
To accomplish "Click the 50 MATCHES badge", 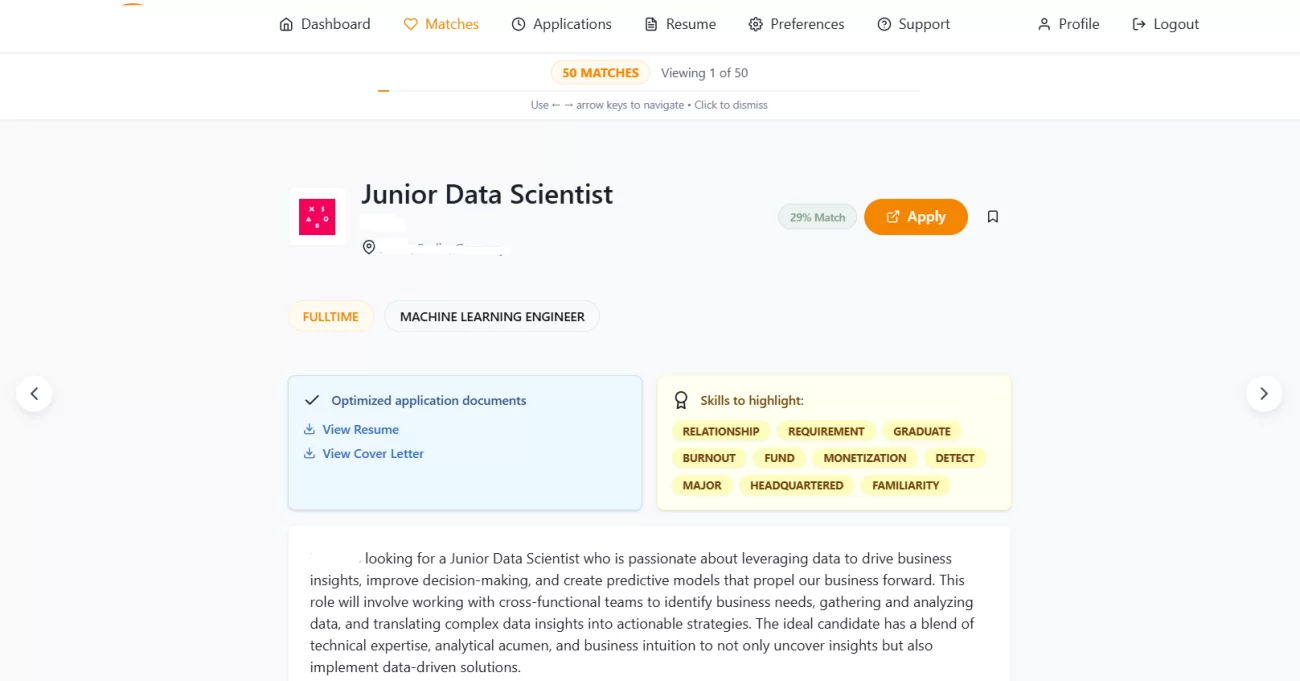I will (600, 73).
